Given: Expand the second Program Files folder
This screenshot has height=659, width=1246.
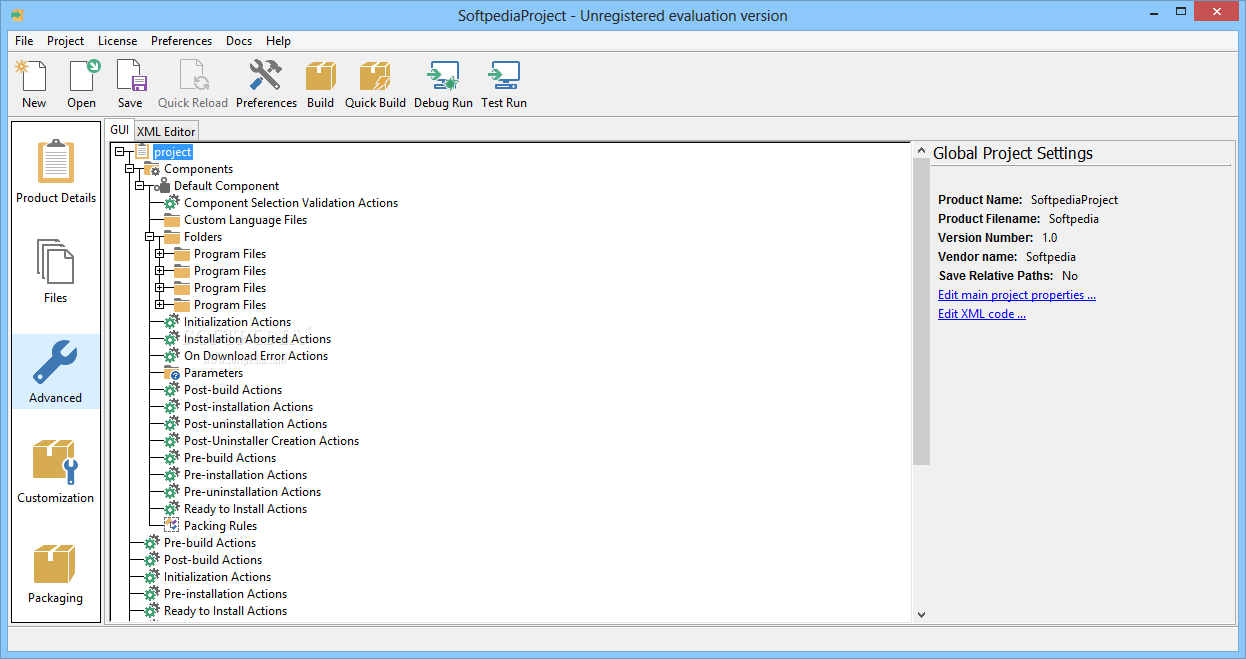Looking at the screenshot, I should click(160, 271).
